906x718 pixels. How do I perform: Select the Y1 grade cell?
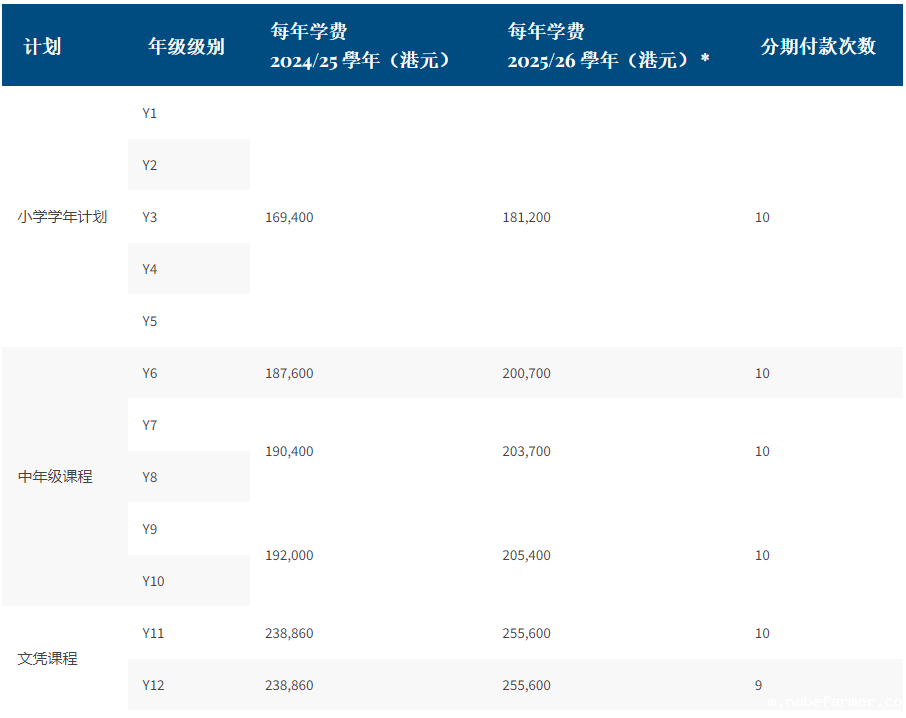click(150, 113)
